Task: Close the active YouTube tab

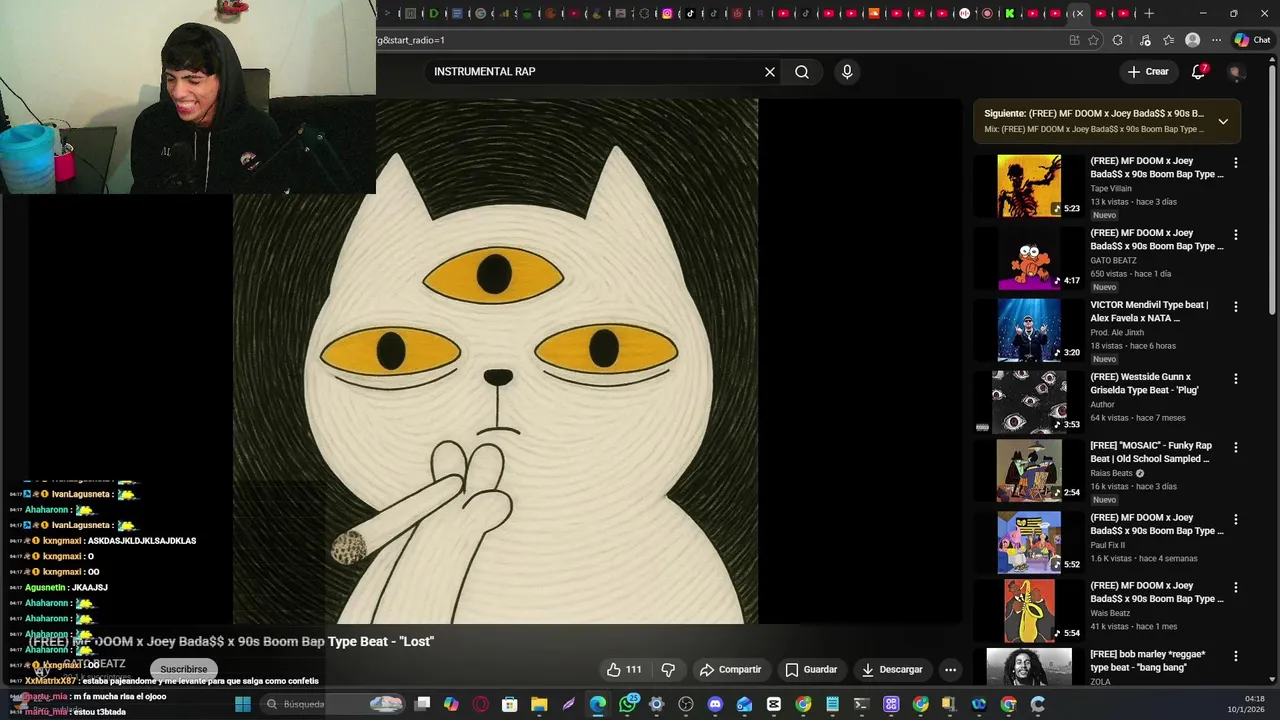Action: pyautogui.click(x=1079, y=13)
